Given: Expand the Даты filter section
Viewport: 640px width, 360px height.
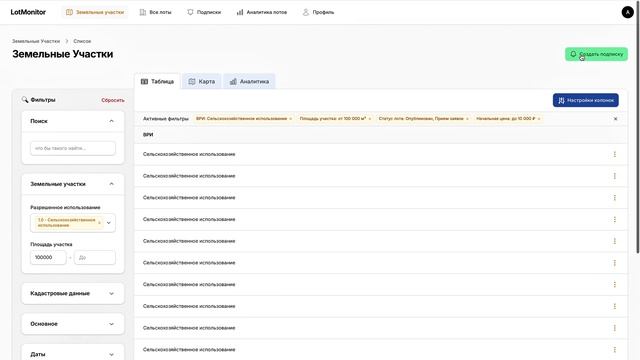Looking at the screenshot, I should (x=73, y=354).
